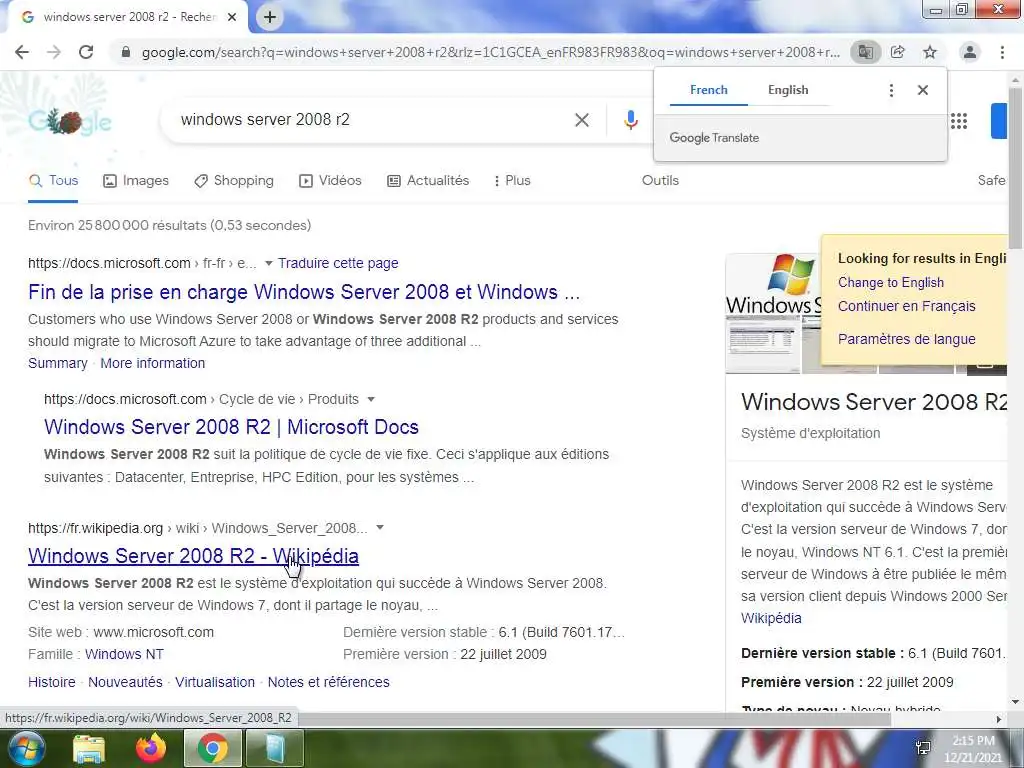This screenshot has width=1024, height=768.
Task: Click the address bar URL
Action: pyautogui.click(x=490, y=52)
